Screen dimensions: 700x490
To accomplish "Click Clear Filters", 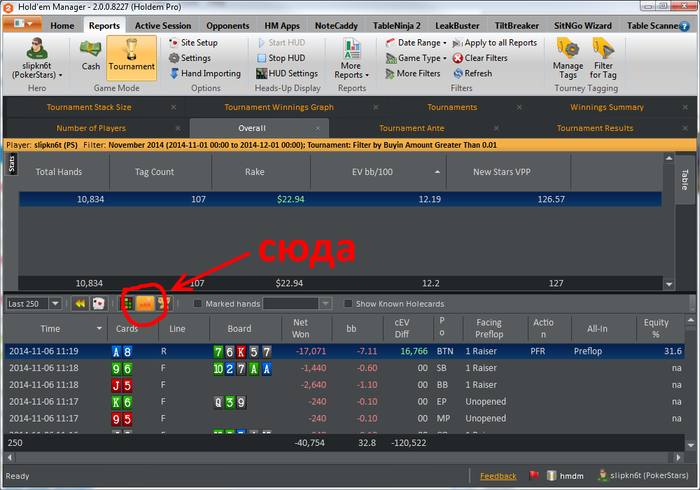I will coord(480,58).
